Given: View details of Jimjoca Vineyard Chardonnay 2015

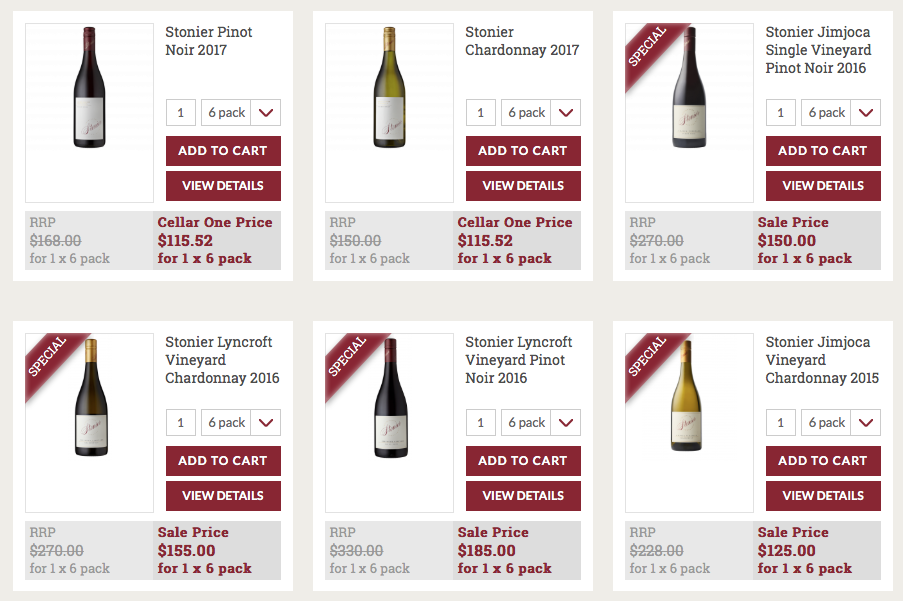Looking at the screenshot, I should coord(823,496).
